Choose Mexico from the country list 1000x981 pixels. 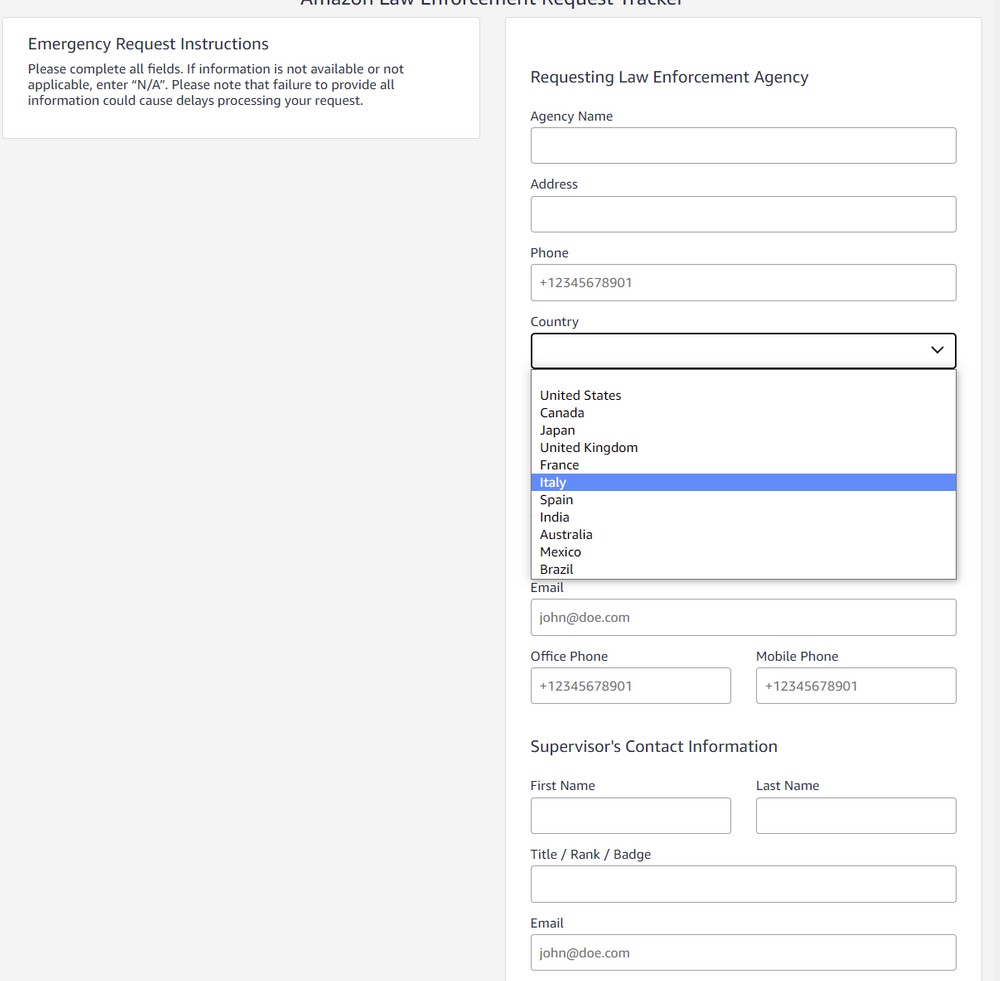pos(743,552)
